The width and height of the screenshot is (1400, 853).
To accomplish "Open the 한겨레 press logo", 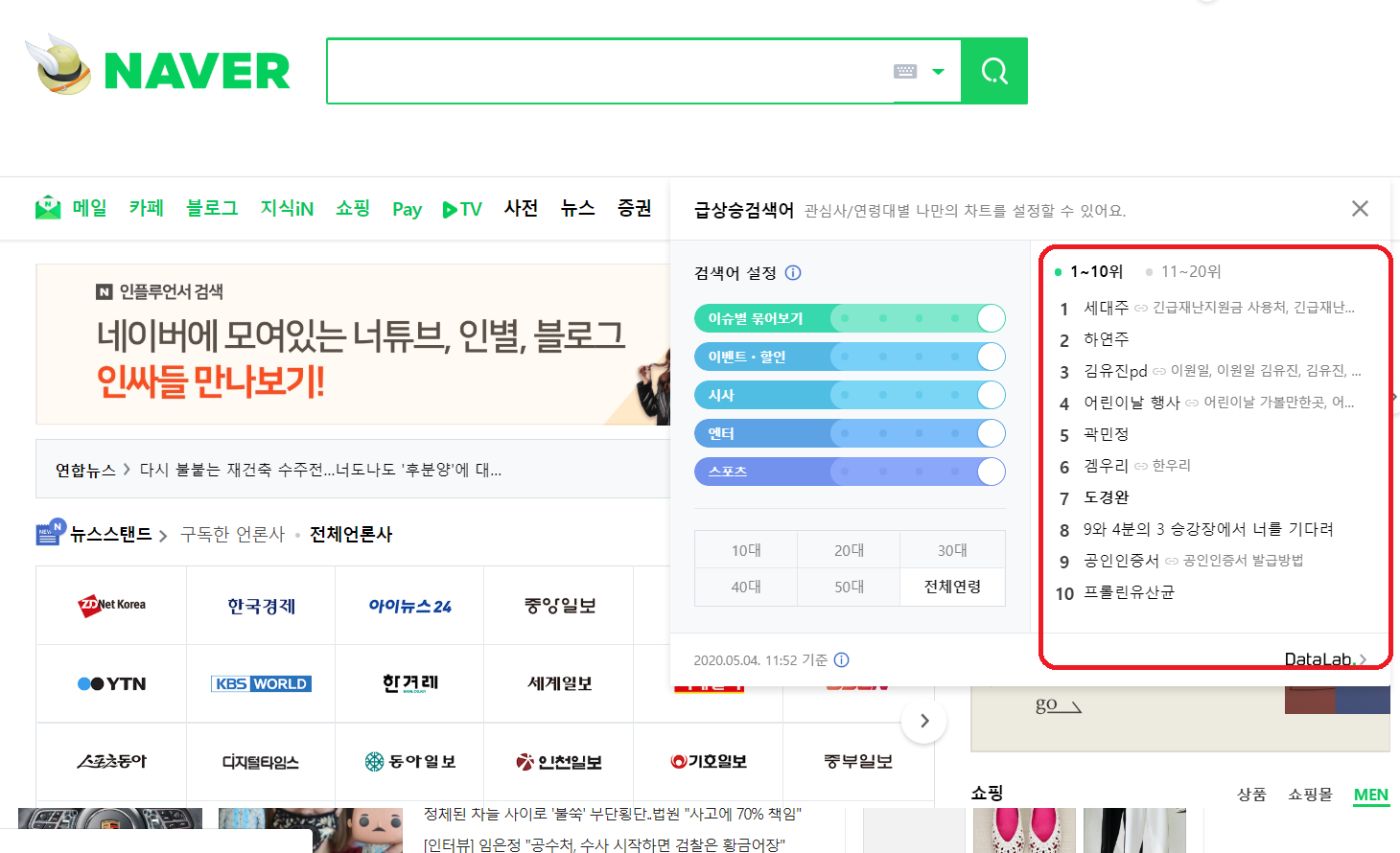I will pos(409,683).
